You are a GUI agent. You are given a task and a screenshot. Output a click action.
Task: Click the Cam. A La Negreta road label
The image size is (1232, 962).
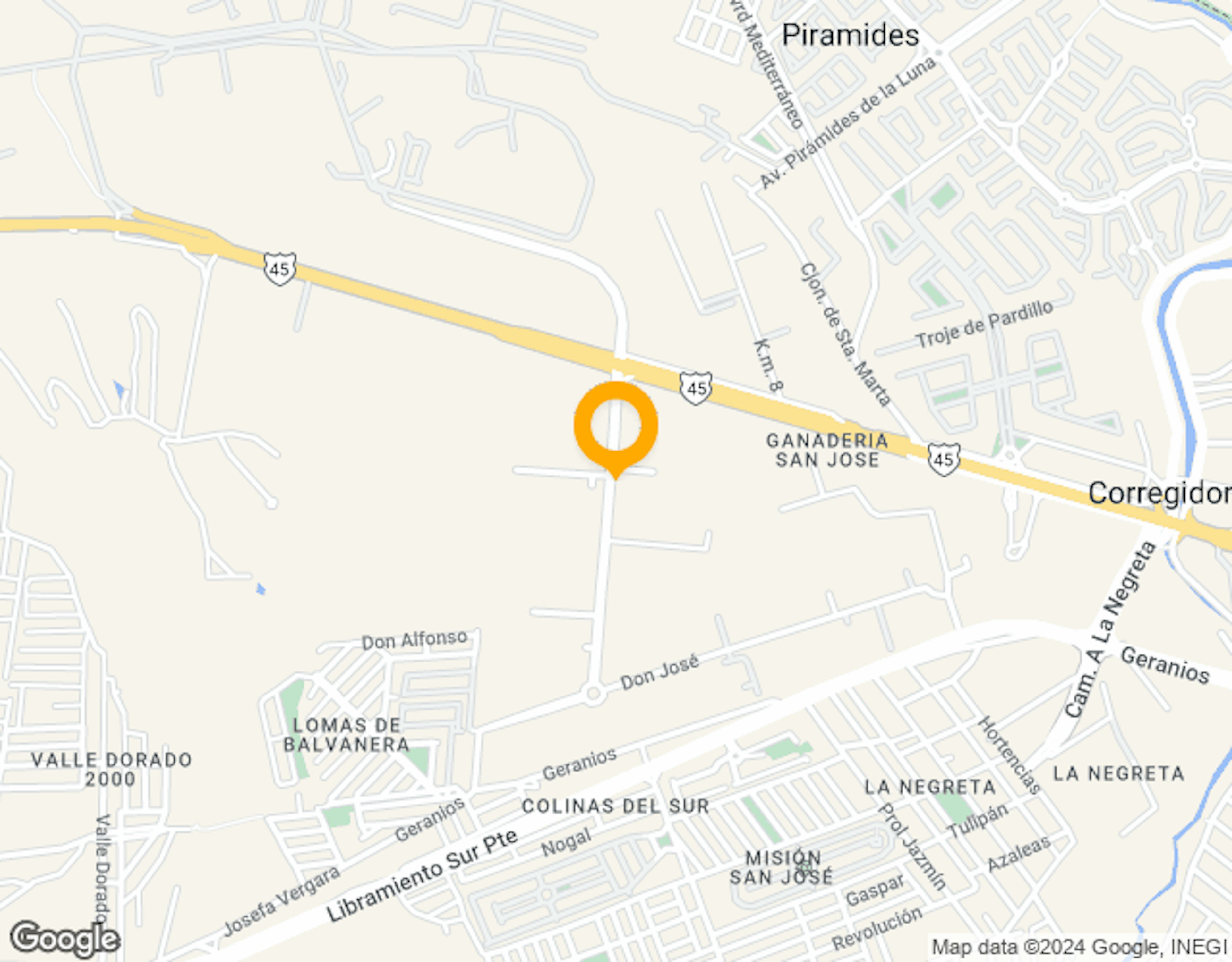point(1110,630)
